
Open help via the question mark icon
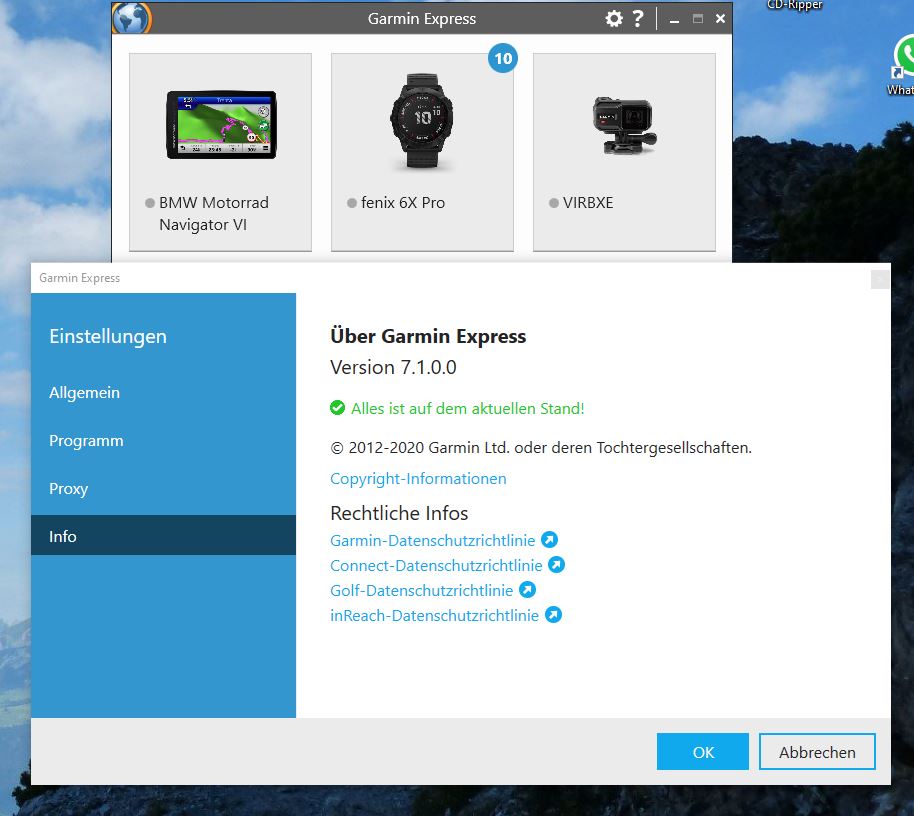pos(638,19)
